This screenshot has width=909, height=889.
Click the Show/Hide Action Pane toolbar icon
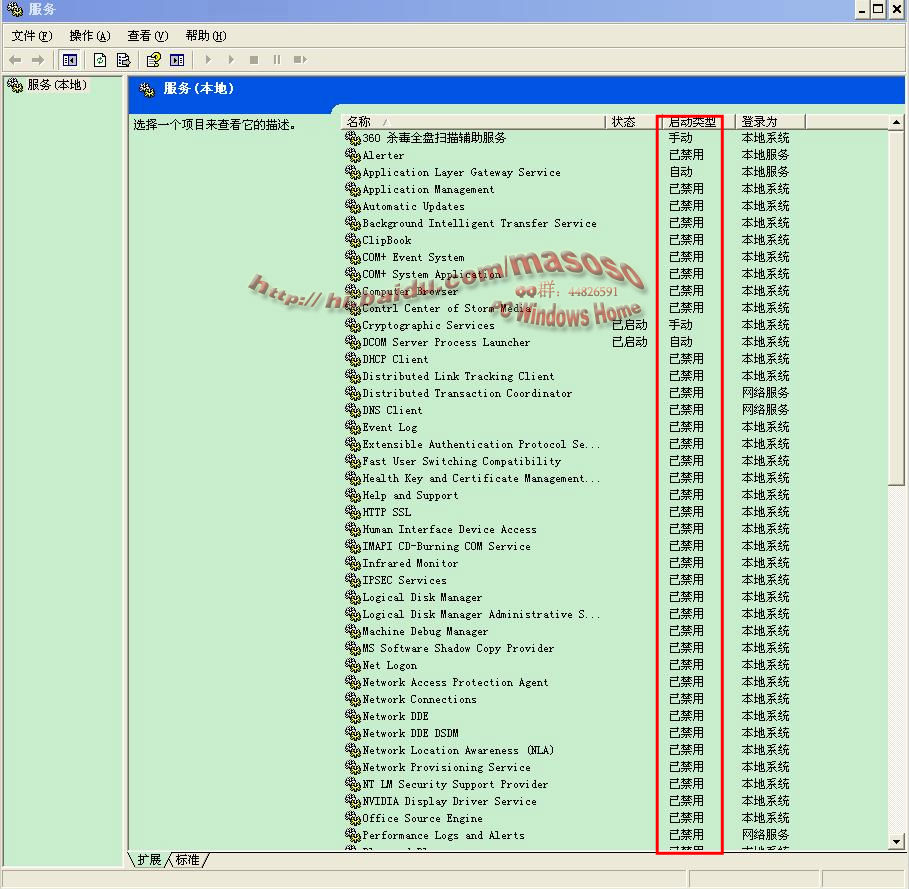click(177, 60)
